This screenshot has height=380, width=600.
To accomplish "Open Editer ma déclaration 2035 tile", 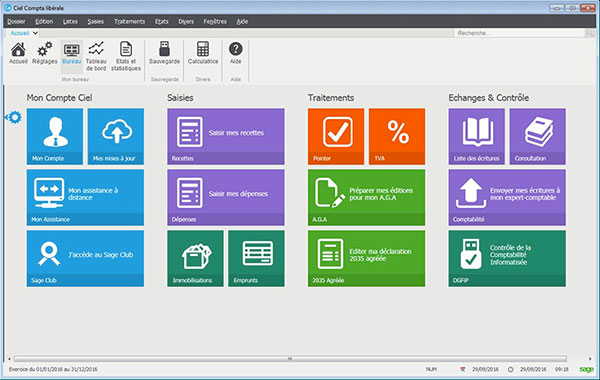I will point(367,258).
